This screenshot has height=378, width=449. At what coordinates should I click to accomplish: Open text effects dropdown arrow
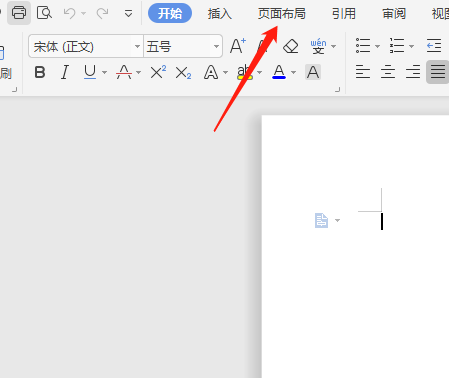tap(226, 72)
